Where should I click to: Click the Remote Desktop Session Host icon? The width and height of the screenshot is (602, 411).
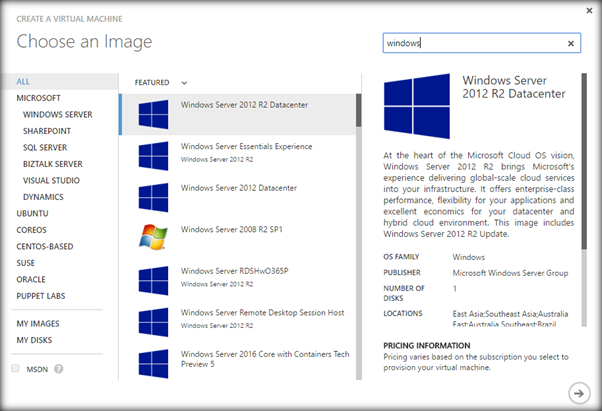click(153, 322)
